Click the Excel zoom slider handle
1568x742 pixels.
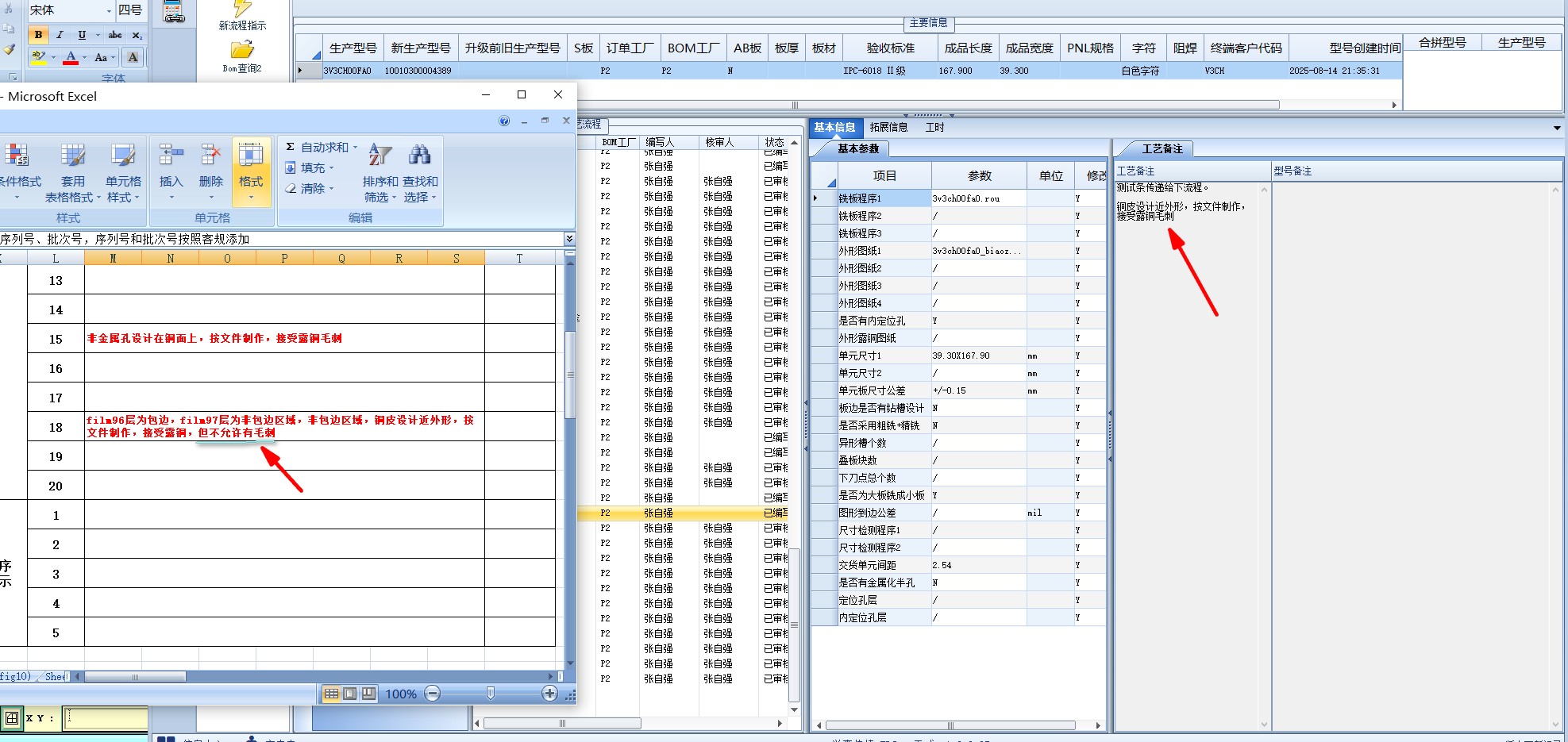tap(490, 694)
